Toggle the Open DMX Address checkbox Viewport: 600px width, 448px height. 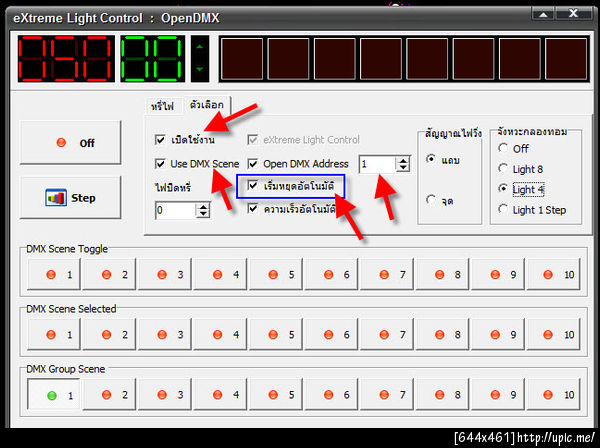coord(253,164)
